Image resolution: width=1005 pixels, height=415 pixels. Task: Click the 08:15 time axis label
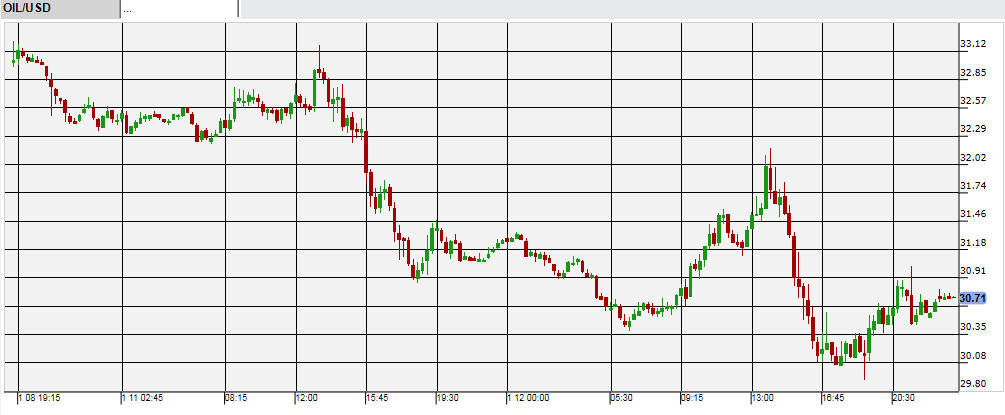237,397
